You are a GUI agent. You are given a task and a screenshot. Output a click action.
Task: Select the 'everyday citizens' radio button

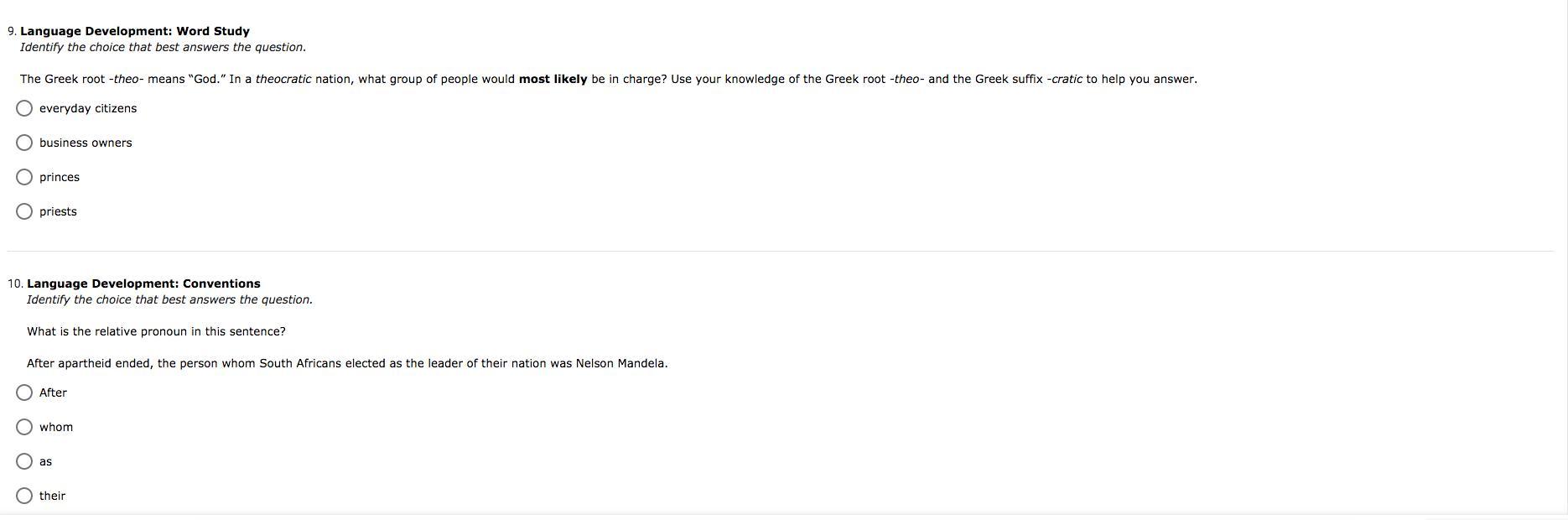coord(24,108)
